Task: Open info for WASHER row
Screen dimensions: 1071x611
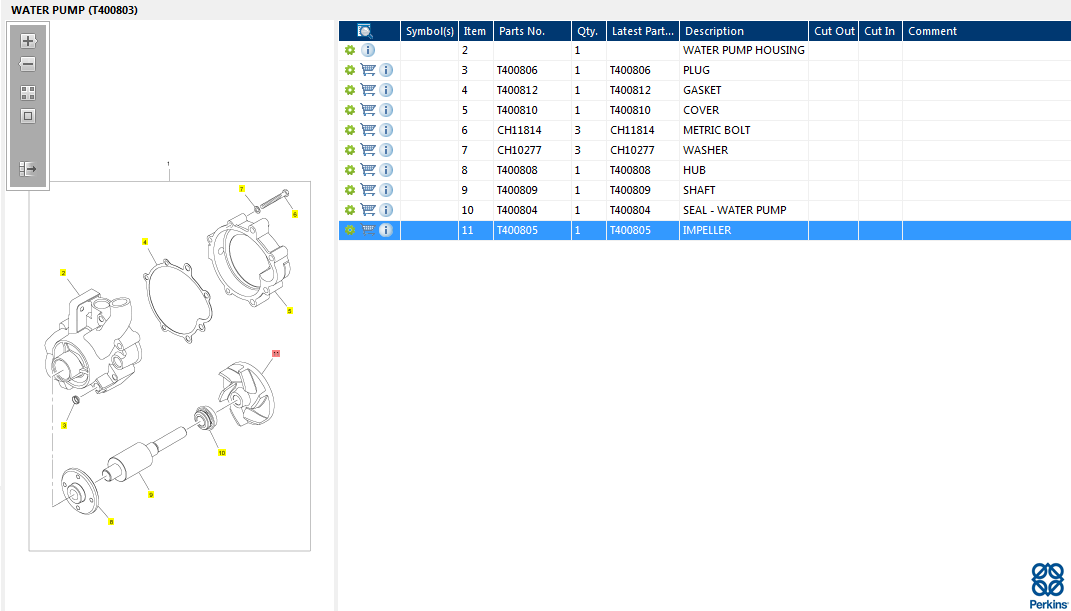Action: click(386, 150)
